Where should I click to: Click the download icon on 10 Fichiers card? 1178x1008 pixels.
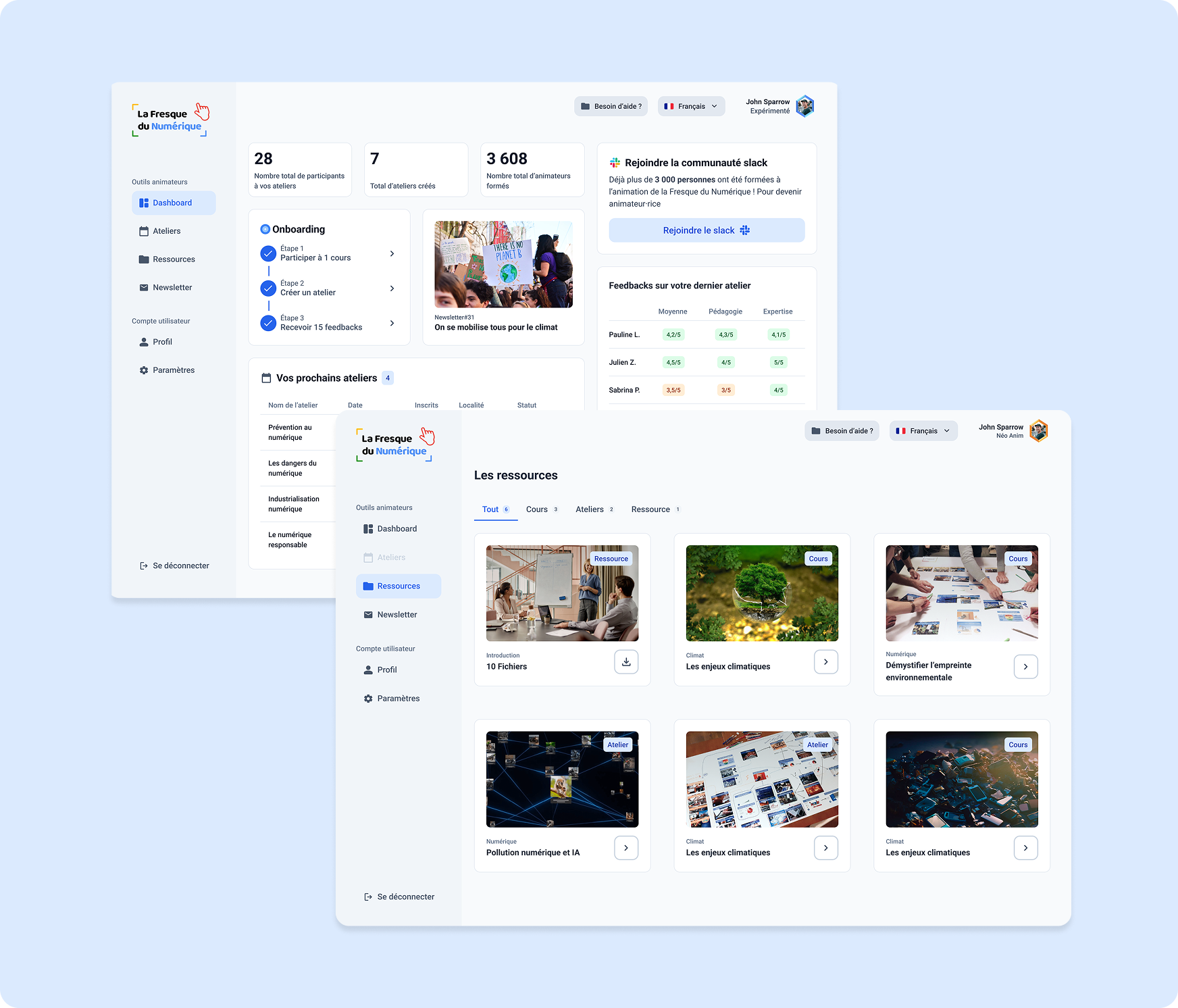(x=626, y=662)
